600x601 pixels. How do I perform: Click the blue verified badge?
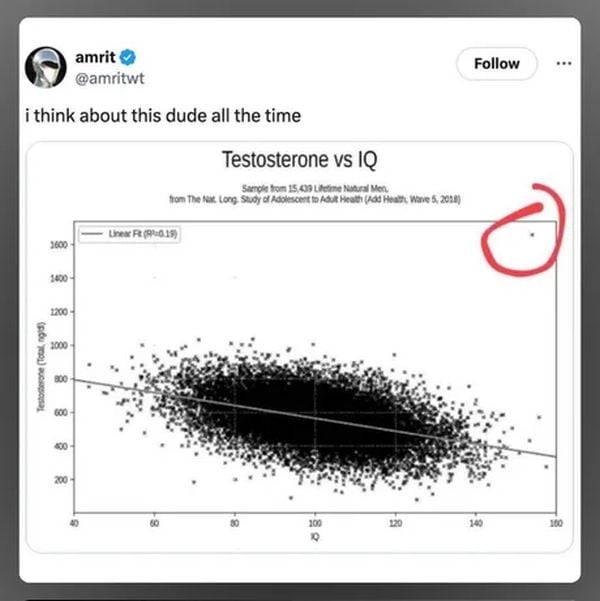(128, 57)
